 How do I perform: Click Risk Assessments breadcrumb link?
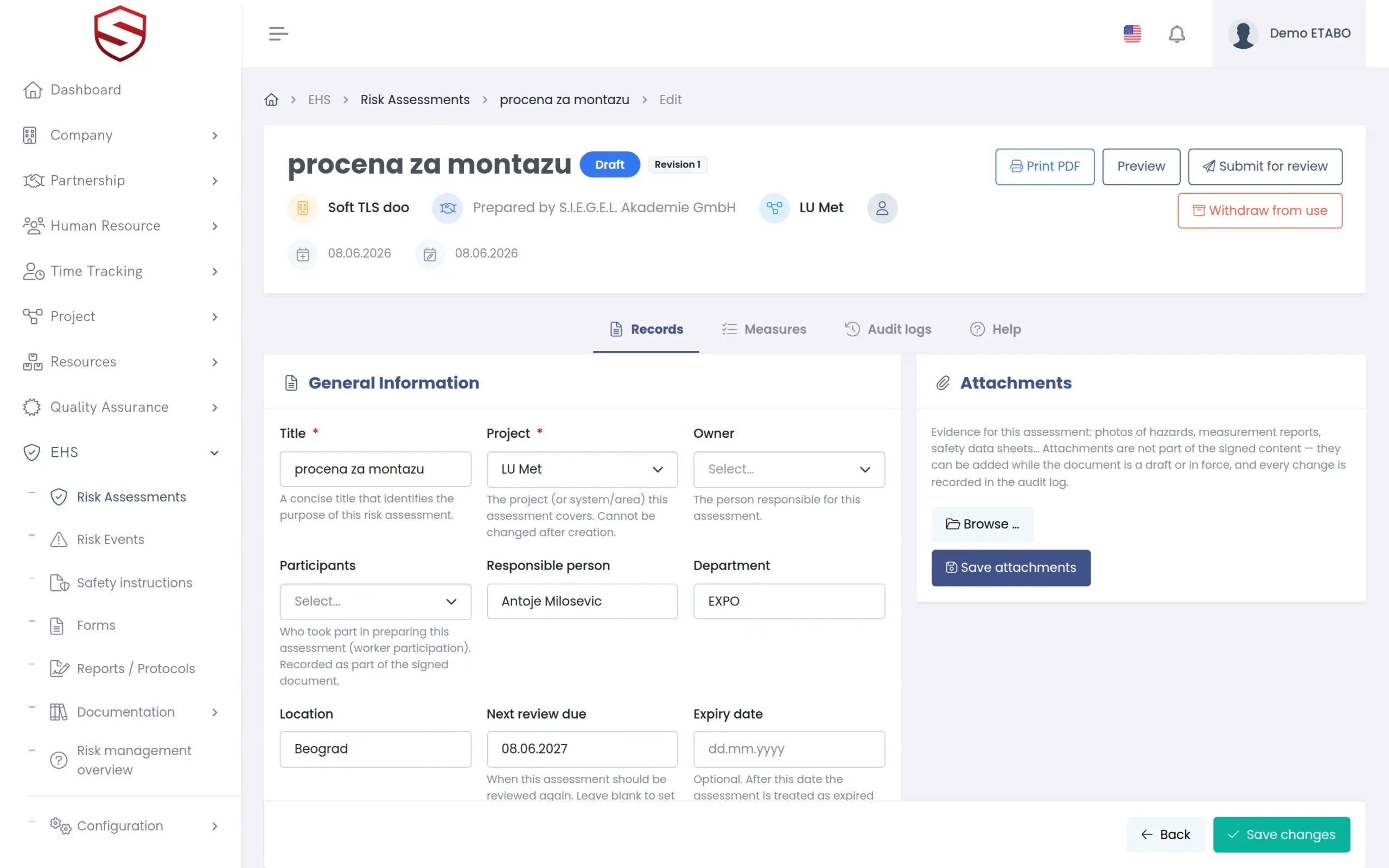pos(415,100)
